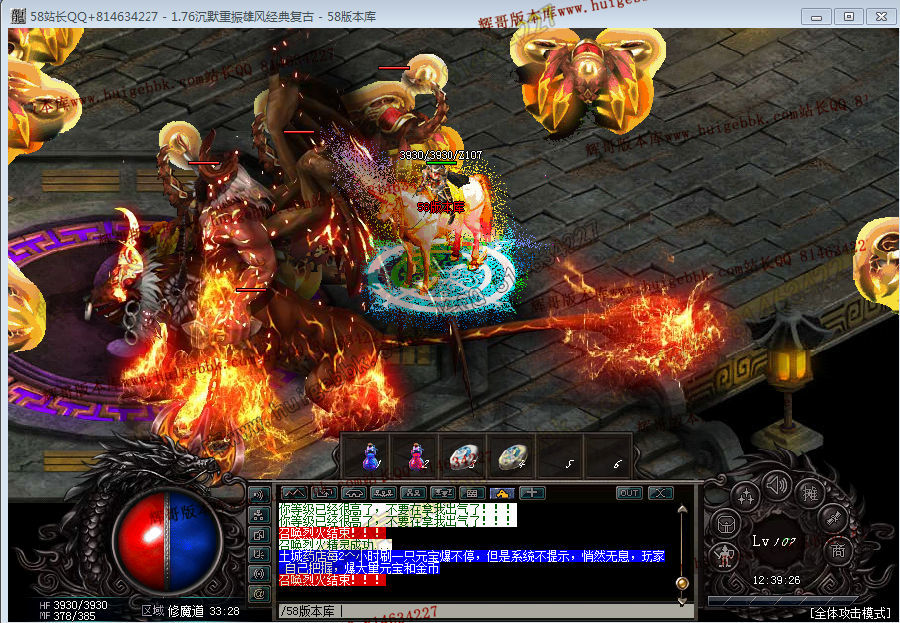Viewport: 900px width, 623px height.
Task: Toggle the speaker shout channel icon left of chat
Action: [x=259, y=495]
